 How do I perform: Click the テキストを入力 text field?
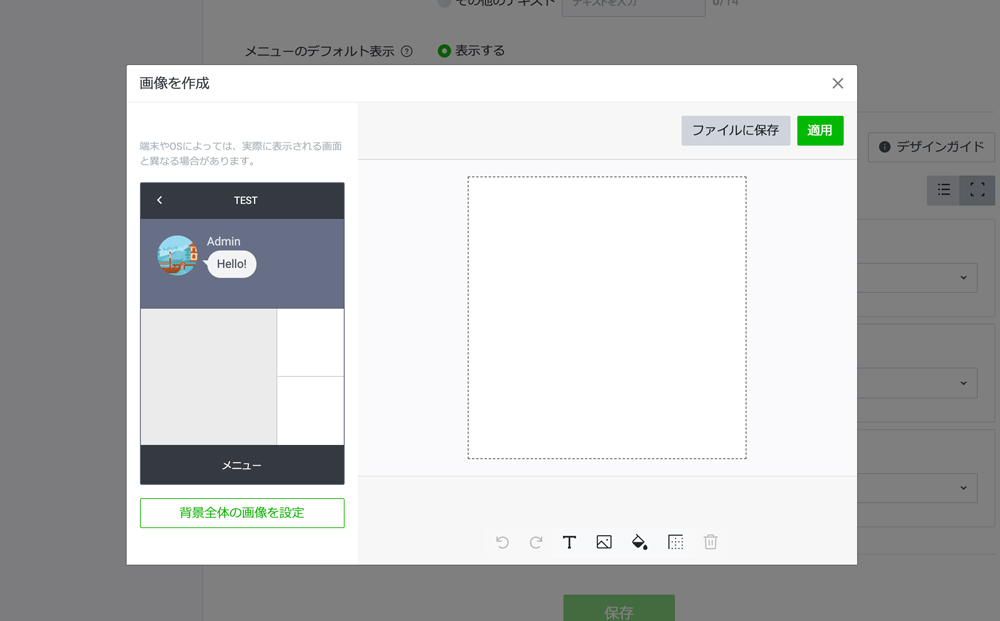coord(633,5)
